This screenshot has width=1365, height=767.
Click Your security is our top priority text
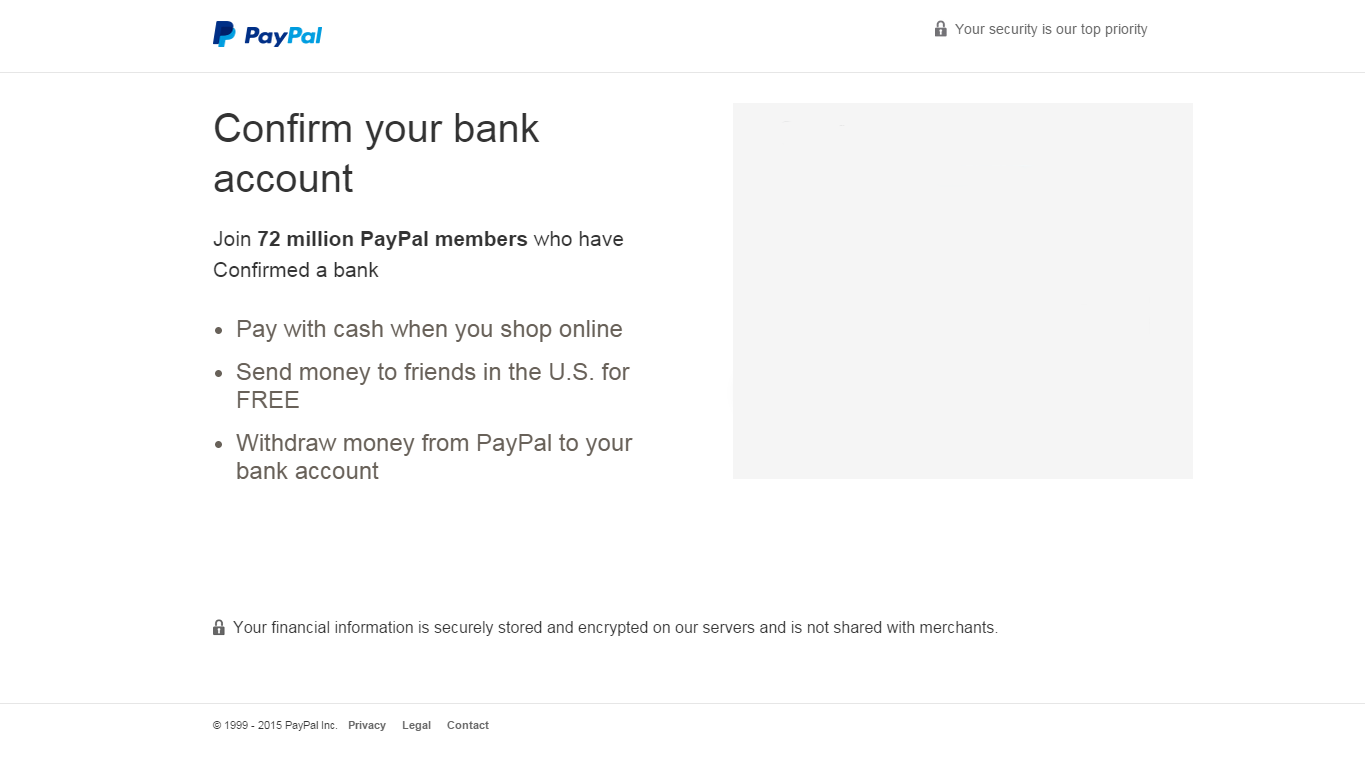(x=1051, y=29)
